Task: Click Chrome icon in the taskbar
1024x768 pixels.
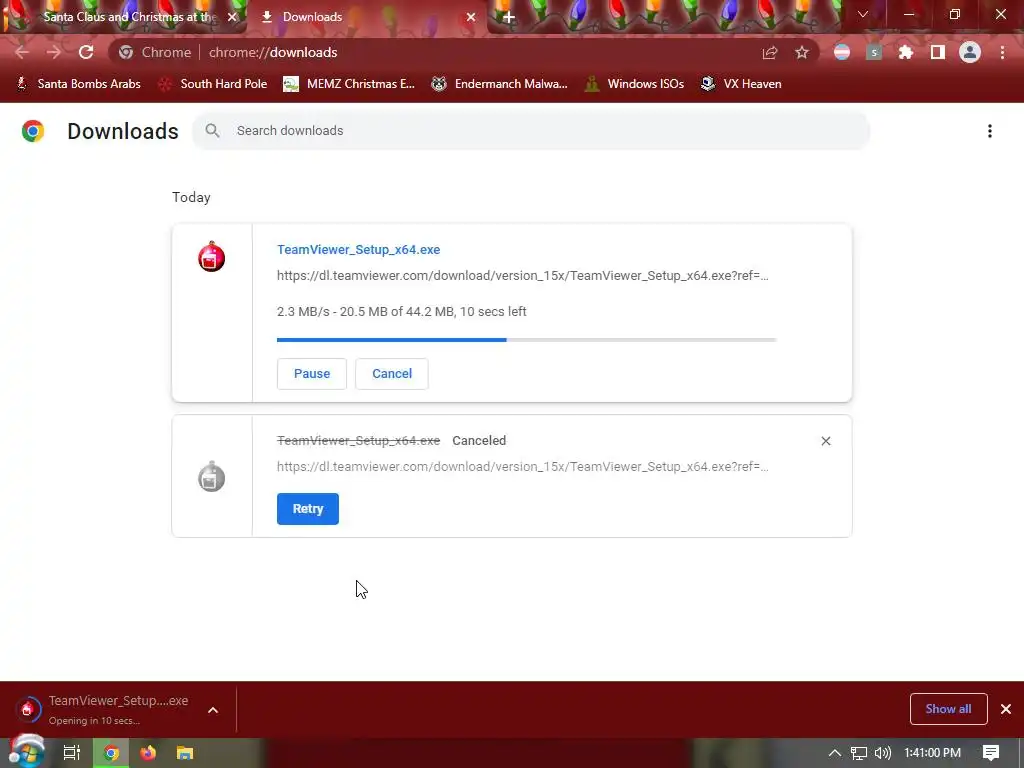Action: (x=111, y=753)
